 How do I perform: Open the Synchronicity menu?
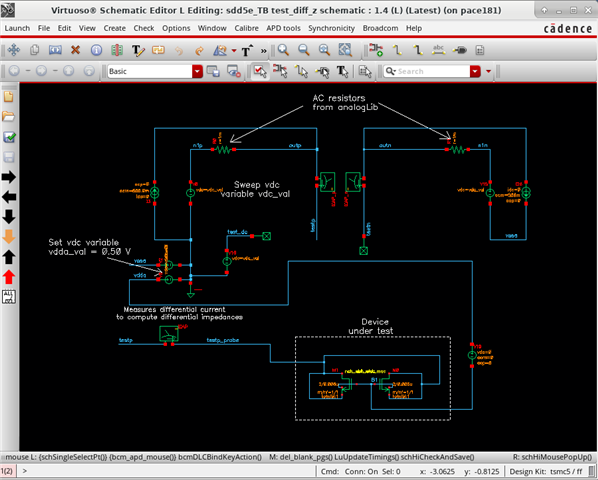331,28
